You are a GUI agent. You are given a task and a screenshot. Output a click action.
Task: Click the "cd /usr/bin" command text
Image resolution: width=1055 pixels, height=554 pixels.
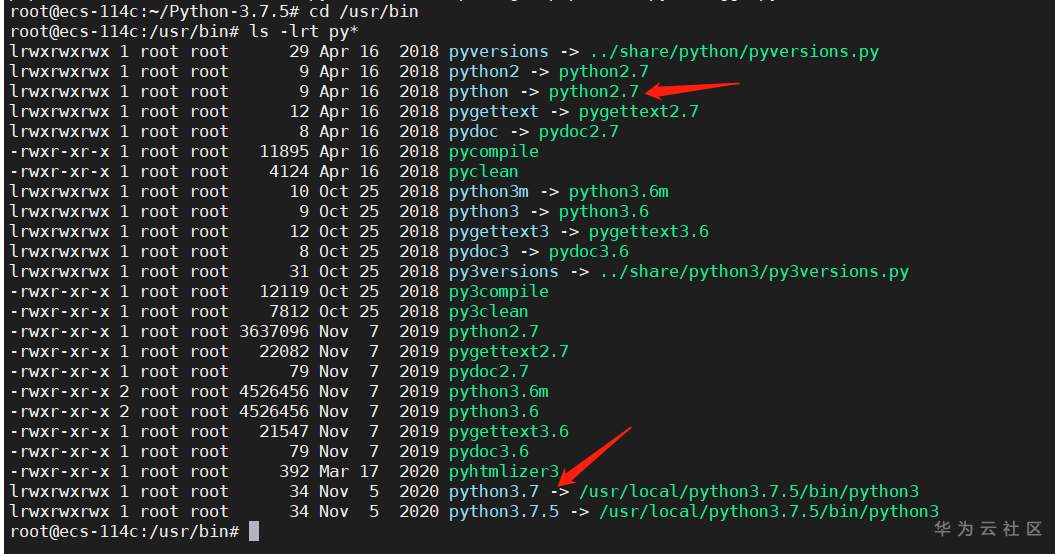(x=364, y=11)
